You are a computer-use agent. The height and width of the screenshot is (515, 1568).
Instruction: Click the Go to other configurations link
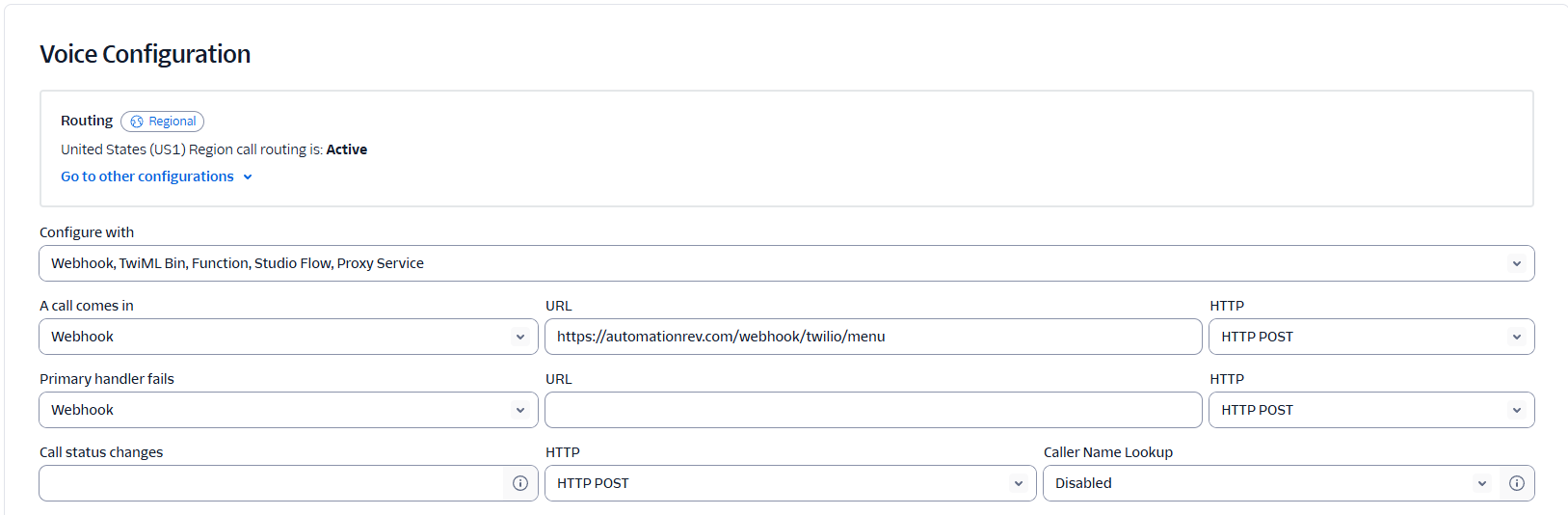click(x=147, y=176)
